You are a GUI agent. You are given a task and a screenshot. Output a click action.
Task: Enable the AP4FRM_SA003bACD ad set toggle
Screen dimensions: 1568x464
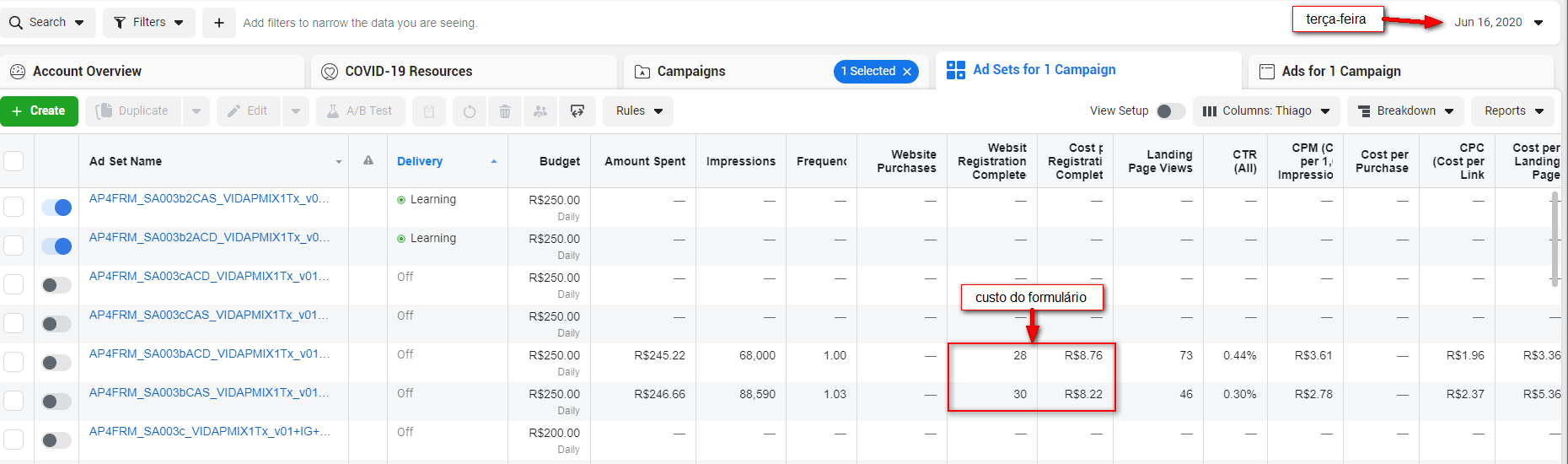(x=56, y=363)
